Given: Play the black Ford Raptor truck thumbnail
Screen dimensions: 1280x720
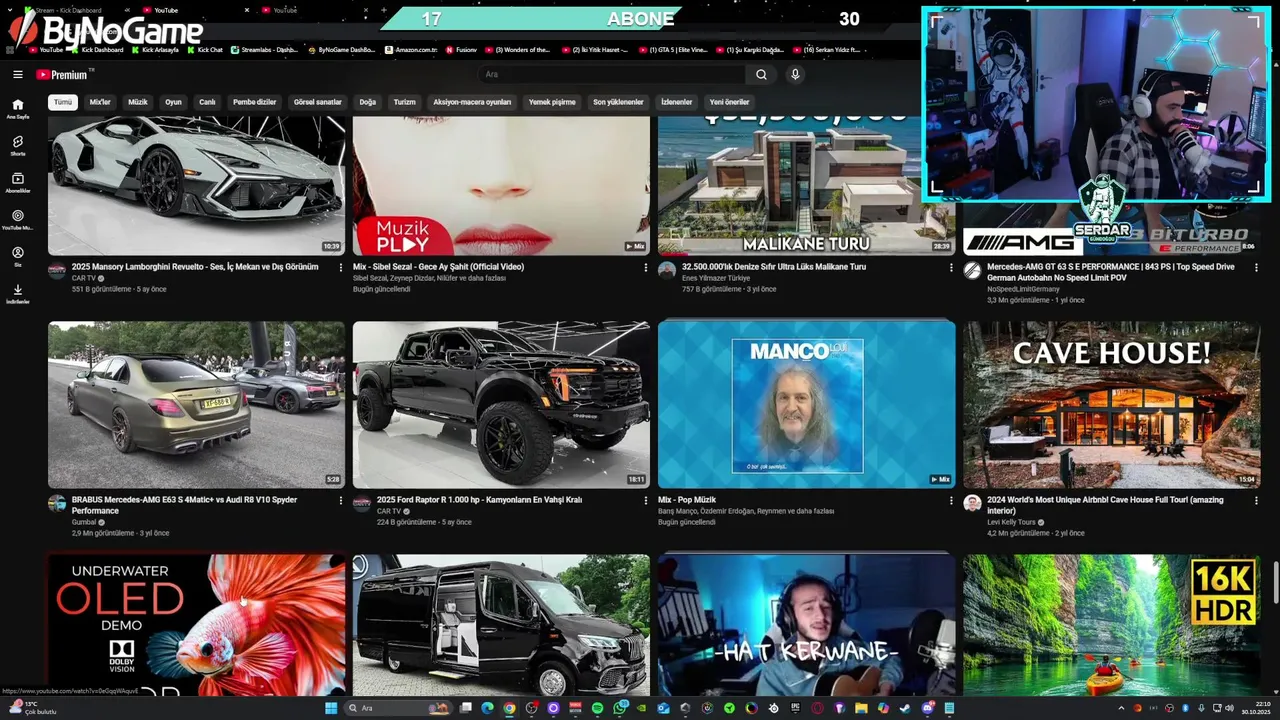Looking at the screenshot, I should coord(501,404).
